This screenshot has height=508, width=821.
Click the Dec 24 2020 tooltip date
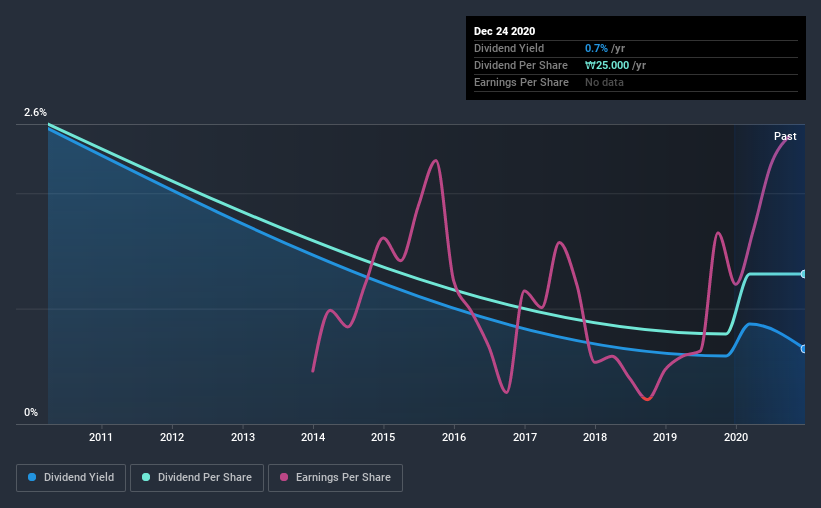pyautogui.click(x=504, y=31)
